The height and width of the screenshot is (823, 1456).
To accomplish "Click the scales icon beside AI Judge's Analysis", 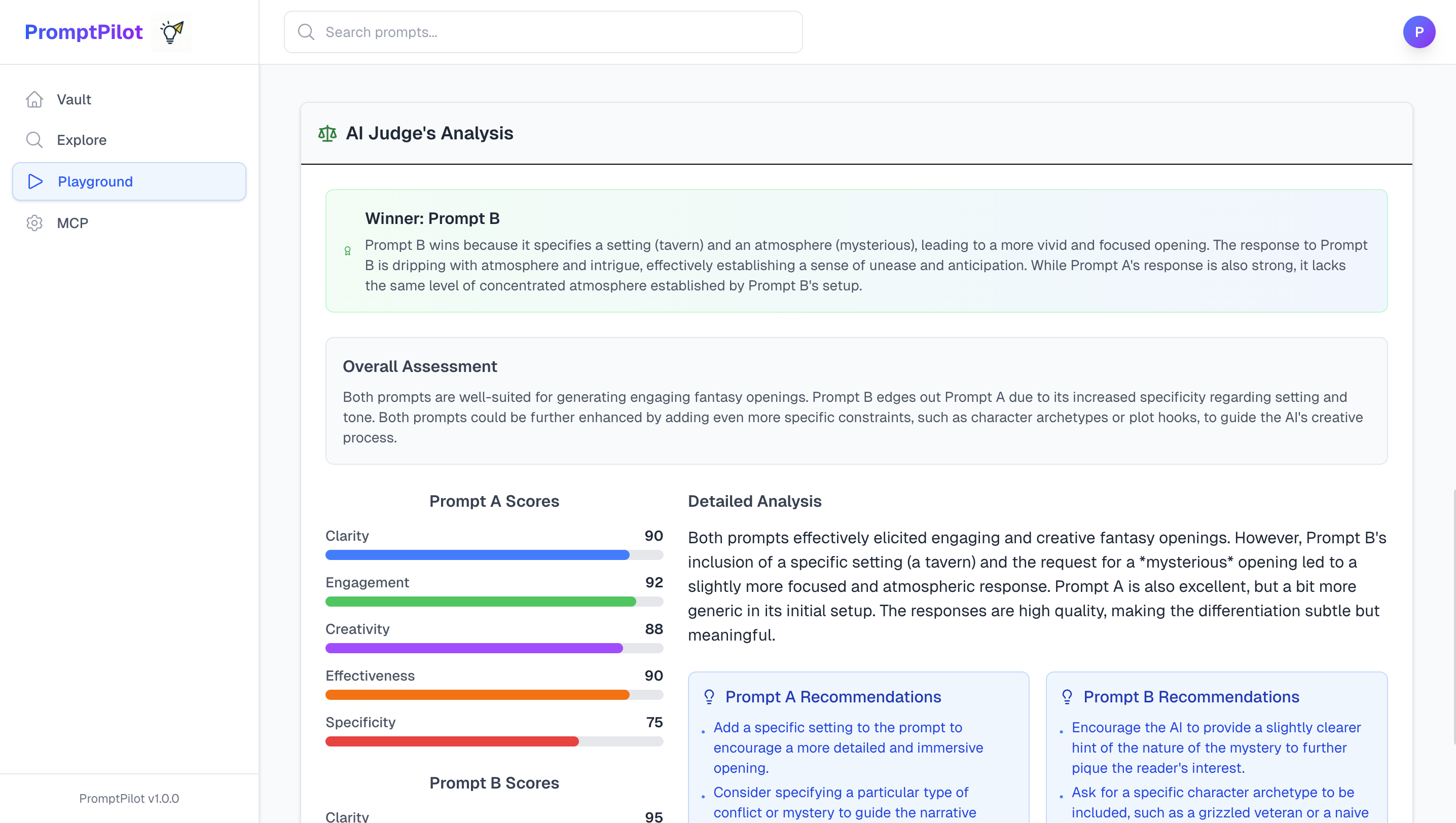I will 327,133.
